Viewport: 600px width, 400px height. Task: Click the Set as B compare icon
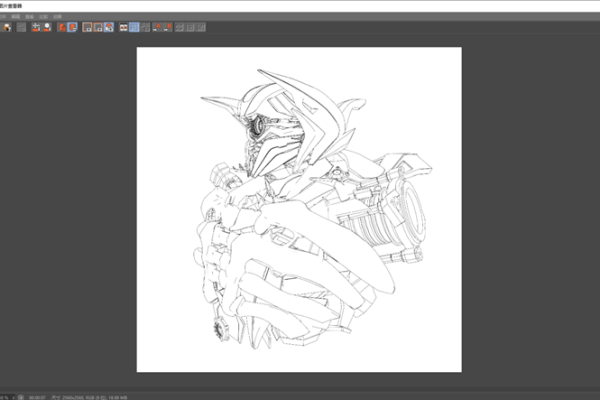(169, 27)
